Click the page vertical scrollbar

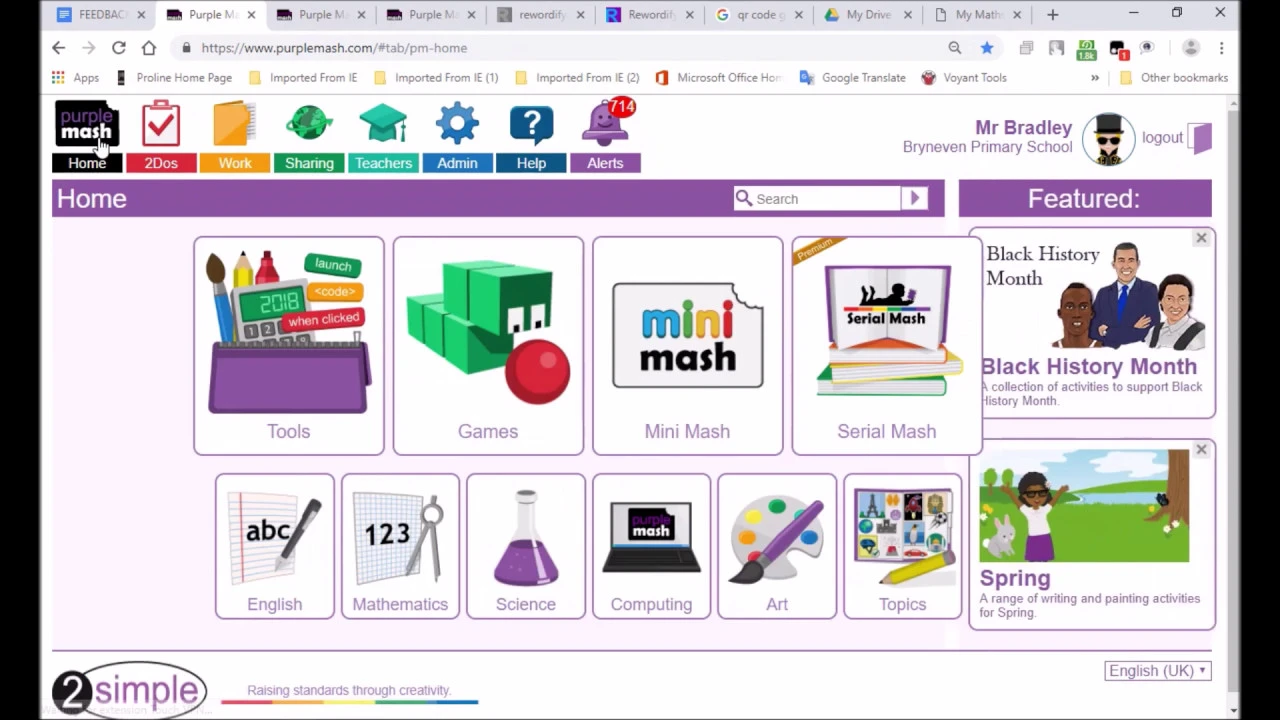click(x=1233, y=402)
